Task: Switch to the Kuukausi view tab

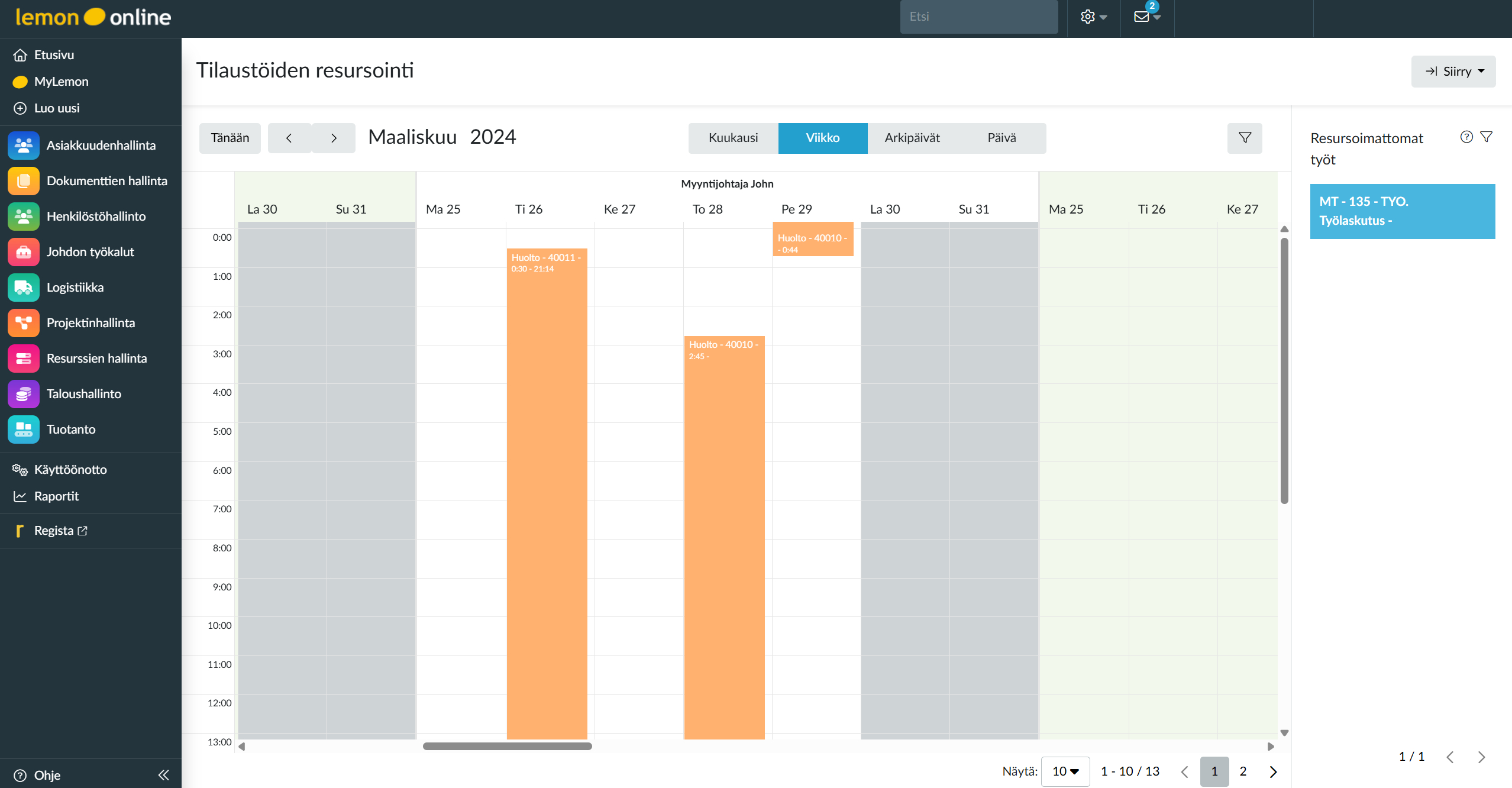Action: (733, 138)
